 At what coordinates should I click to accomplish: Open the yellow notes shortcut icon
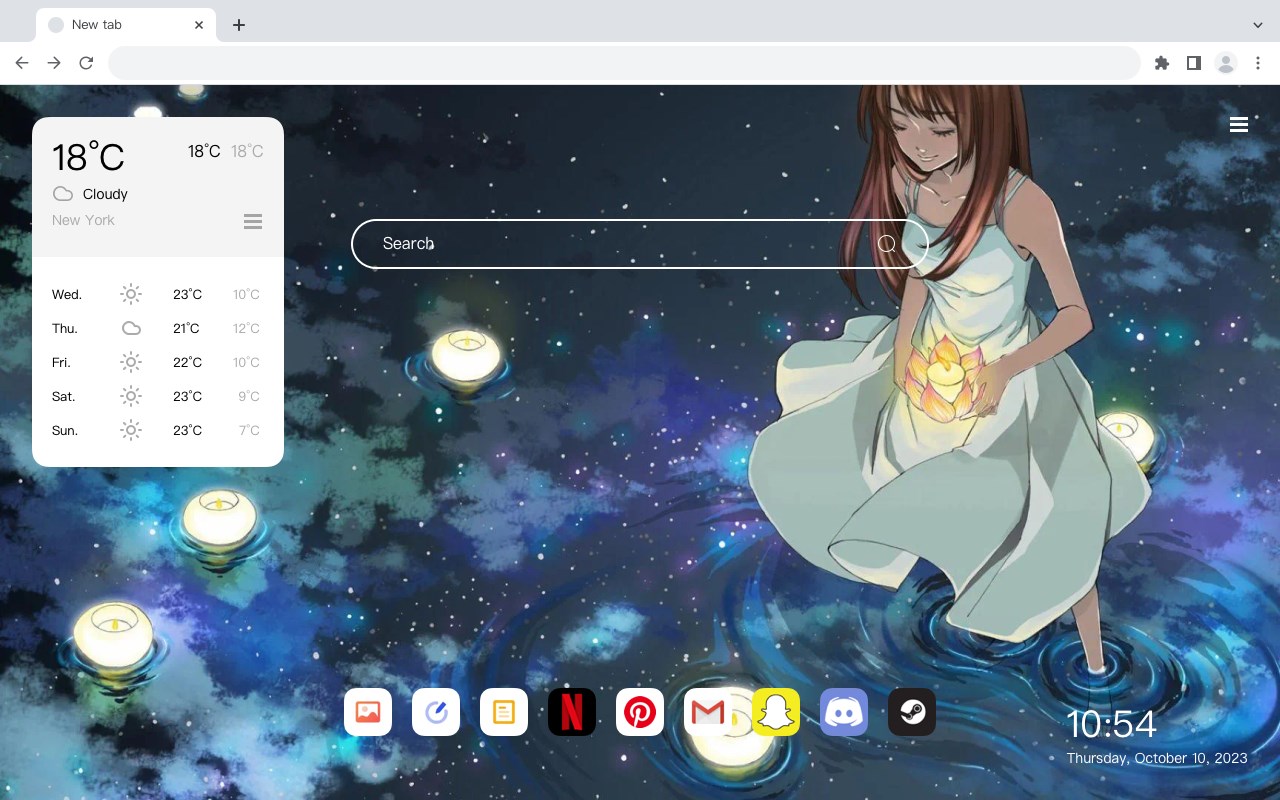pyautogui.click(x=504, y=712)
